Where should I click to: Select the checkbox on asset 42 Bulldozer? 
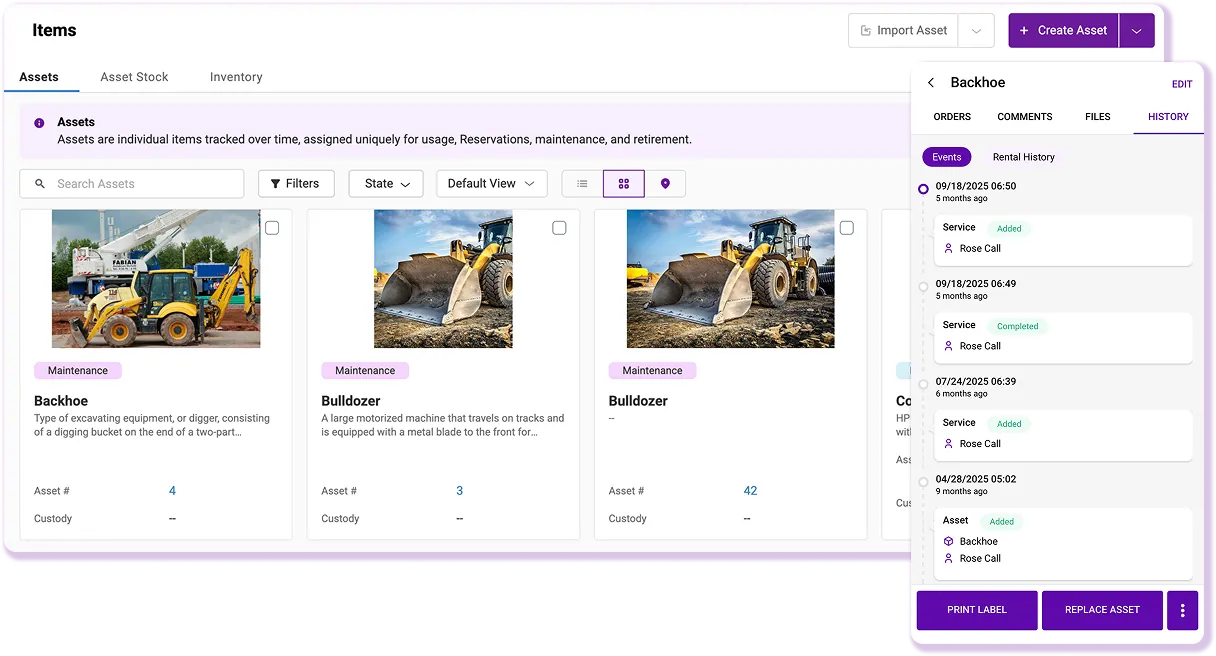pos(846,228)
